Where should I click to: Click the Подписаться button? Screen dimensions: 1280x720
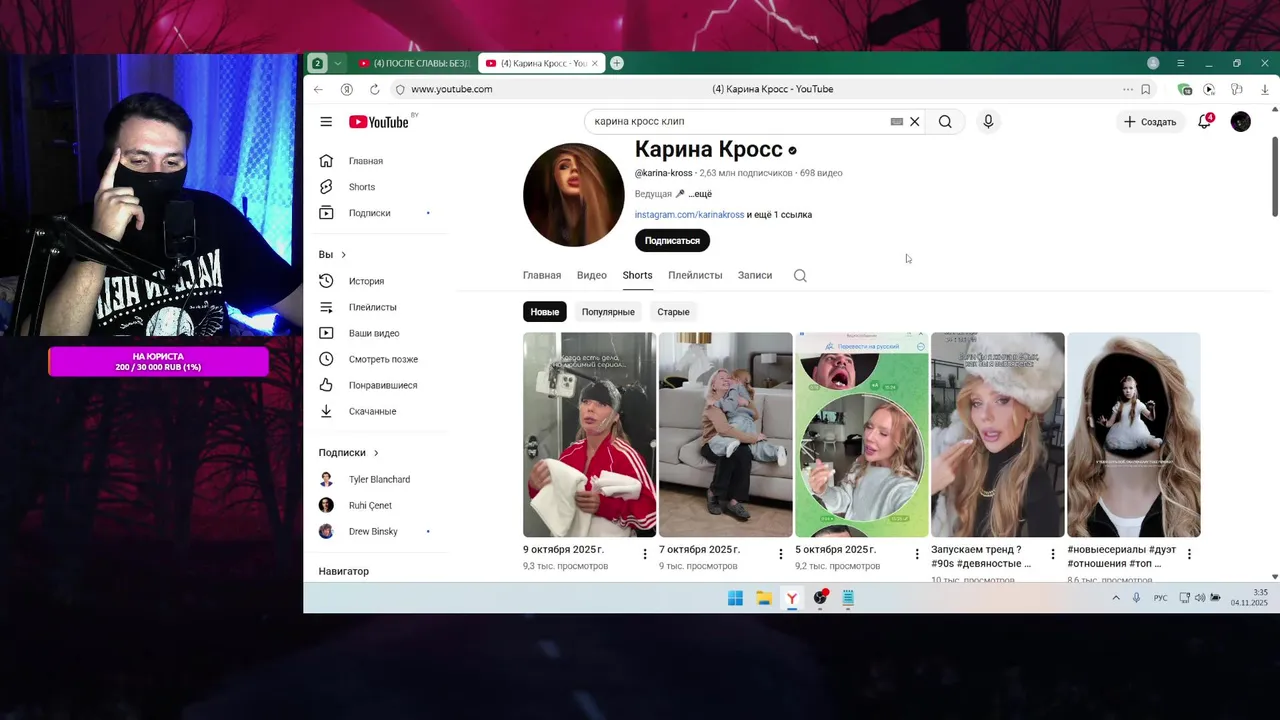click(x=672, y=241)
